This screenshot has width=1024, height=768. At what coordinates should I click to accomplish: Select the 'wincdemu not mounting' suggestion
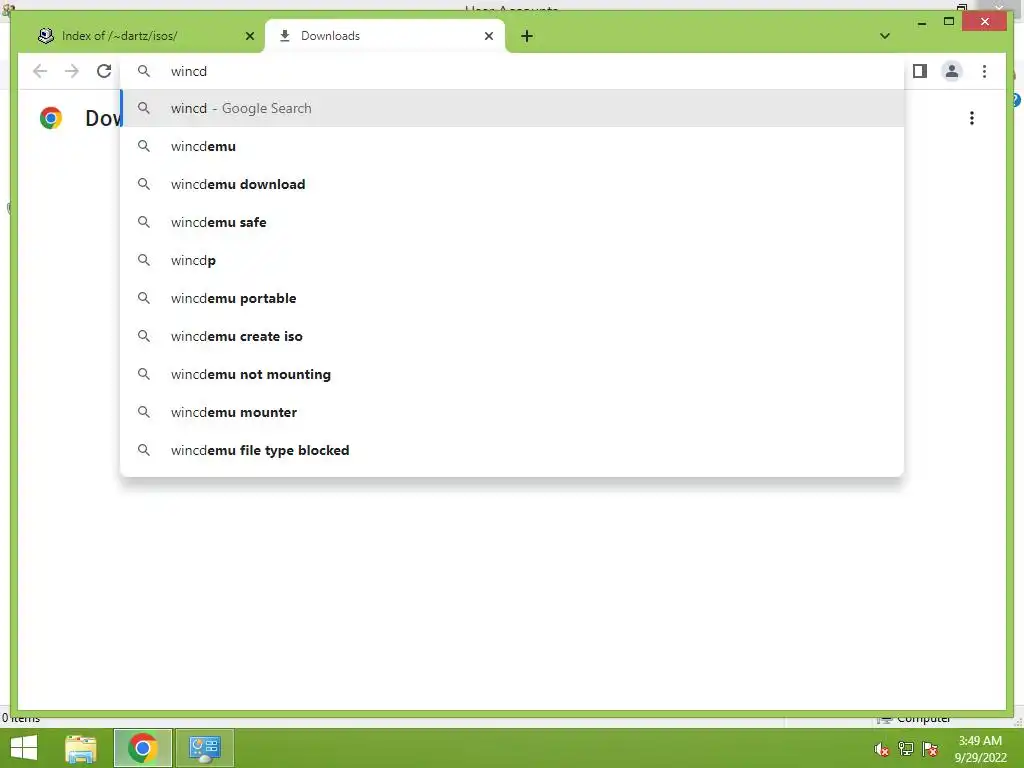(x=512, y=374)
